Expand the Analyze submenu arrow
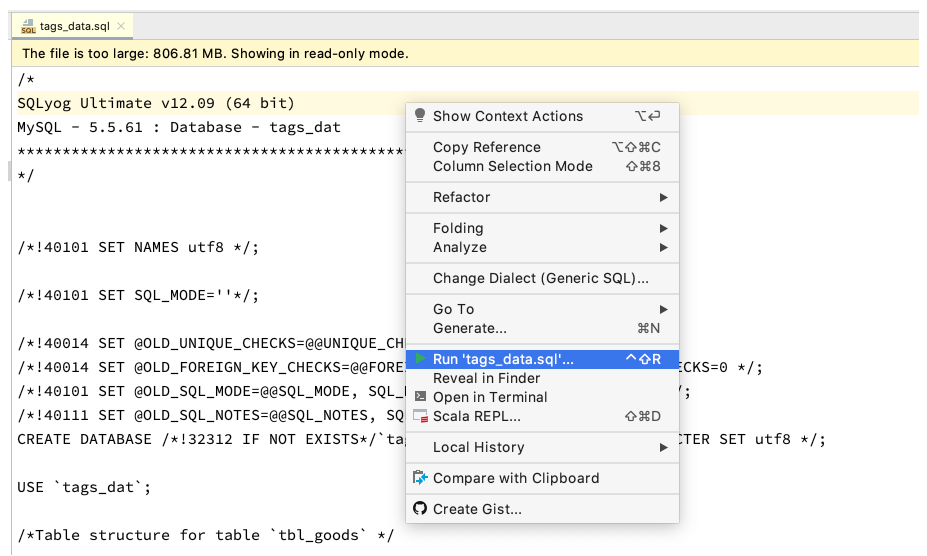 [663, 247]
